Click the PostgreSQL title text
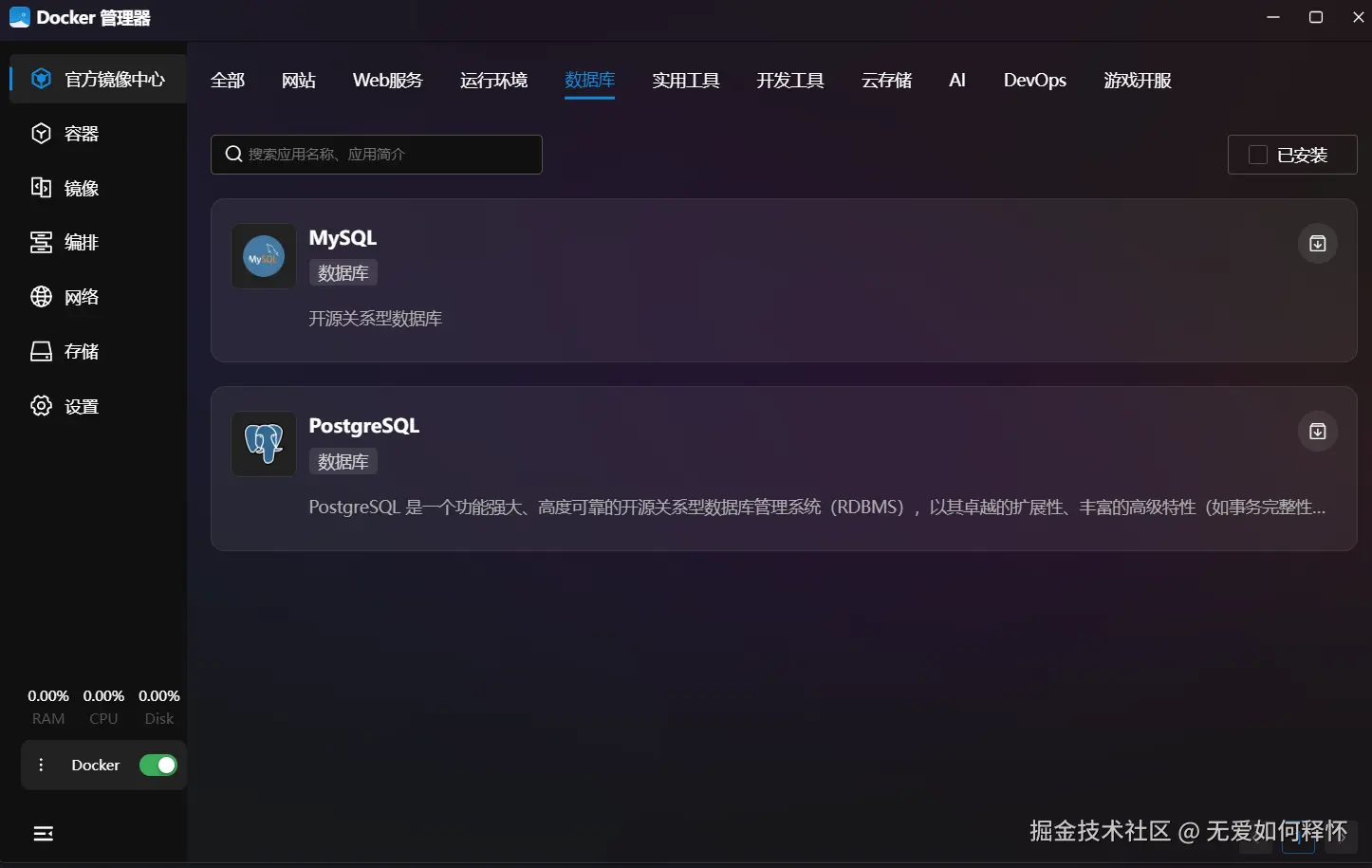Image resolution: width=1372 pixels, height=868 pixels. (364, 426)
